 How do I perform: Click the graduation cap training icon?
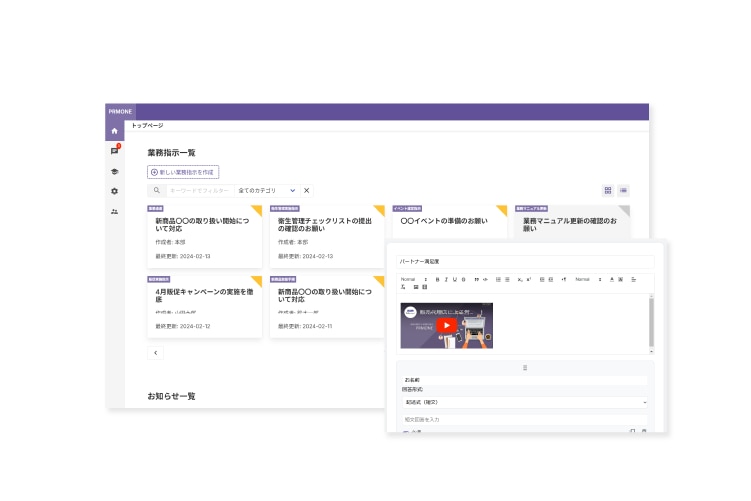(x=115, y=171)
